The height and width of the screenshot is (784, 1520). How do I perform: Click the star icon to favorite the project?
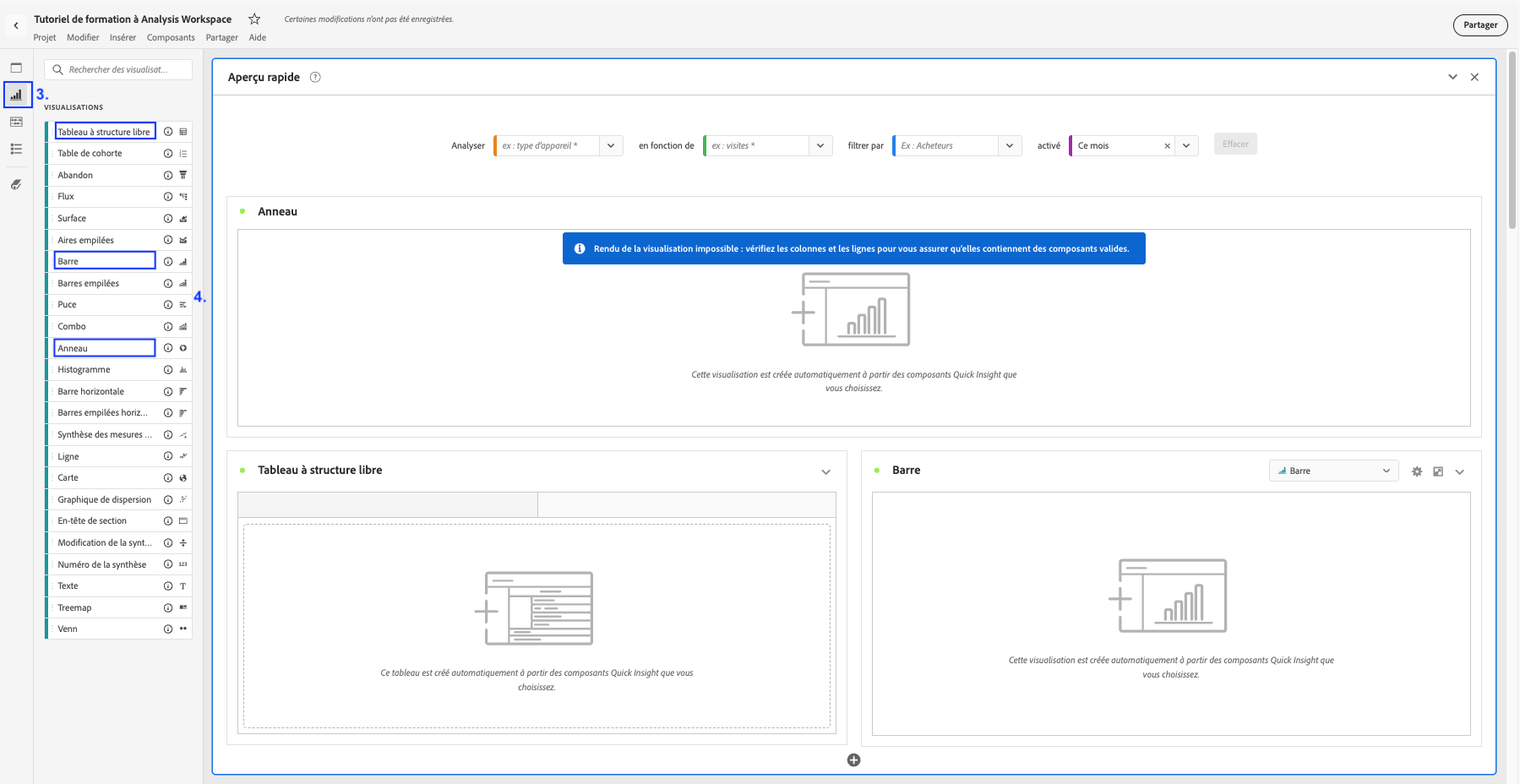coord(254,19)
